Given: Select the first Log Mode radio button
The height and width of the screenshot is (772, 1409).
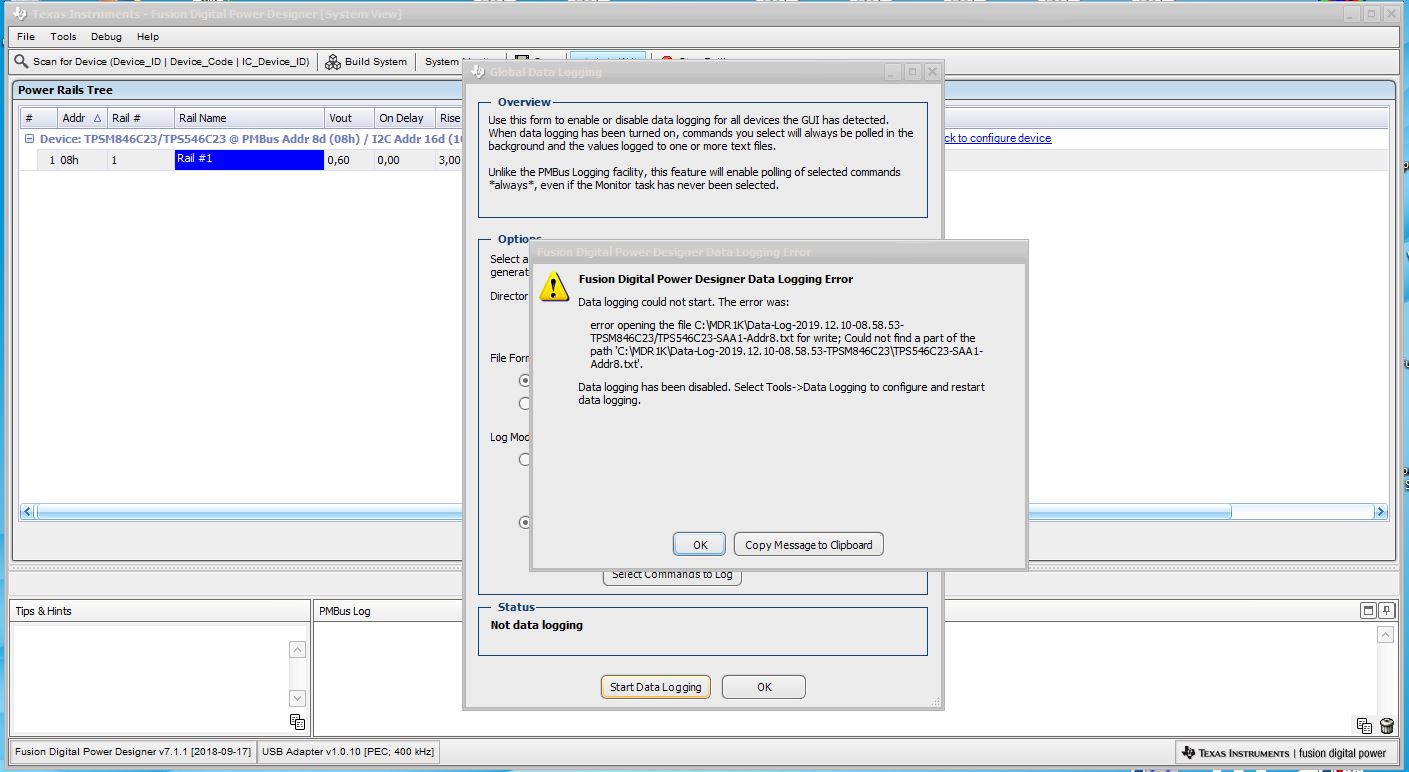Looking at the screenshot, I should point(525,459).
